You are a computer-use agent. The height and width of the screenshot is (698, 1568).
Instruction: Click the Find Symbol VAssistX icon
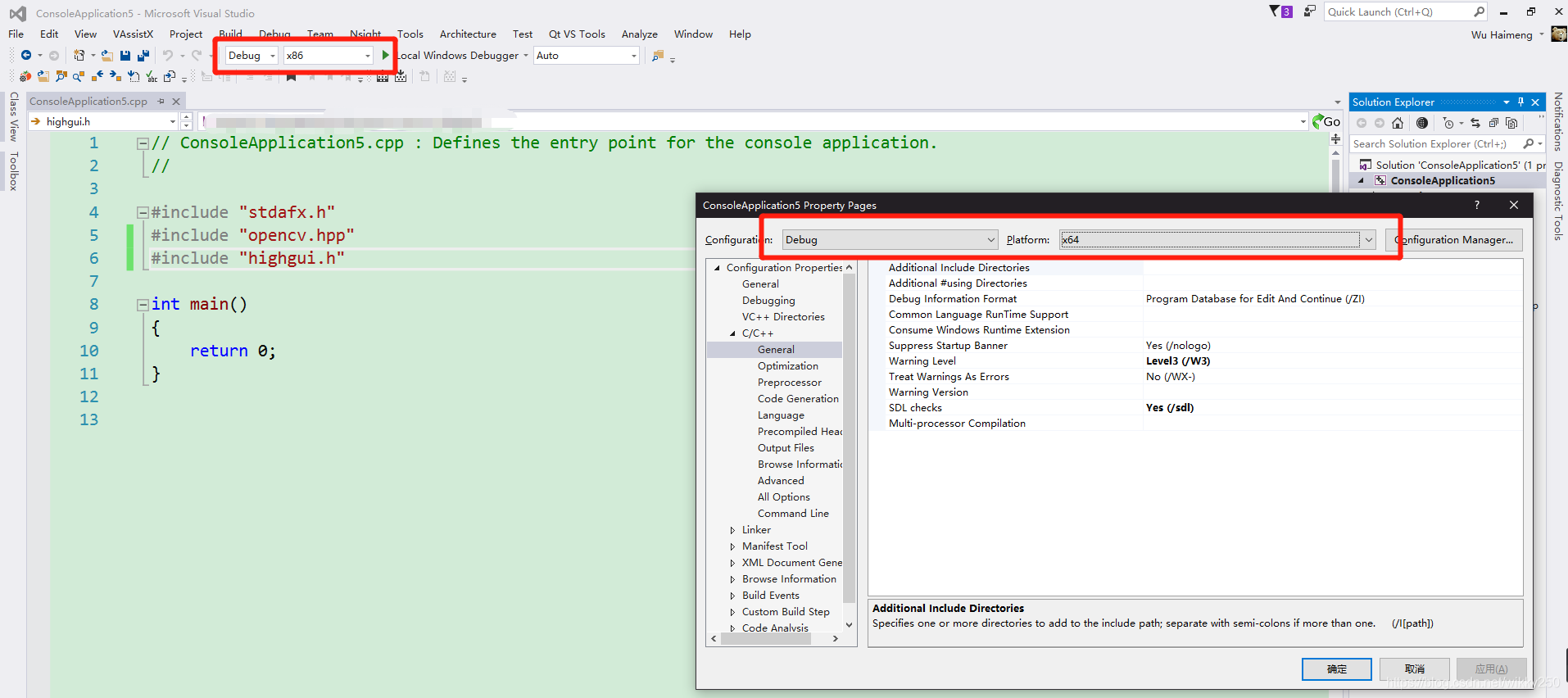coord(61,76)
